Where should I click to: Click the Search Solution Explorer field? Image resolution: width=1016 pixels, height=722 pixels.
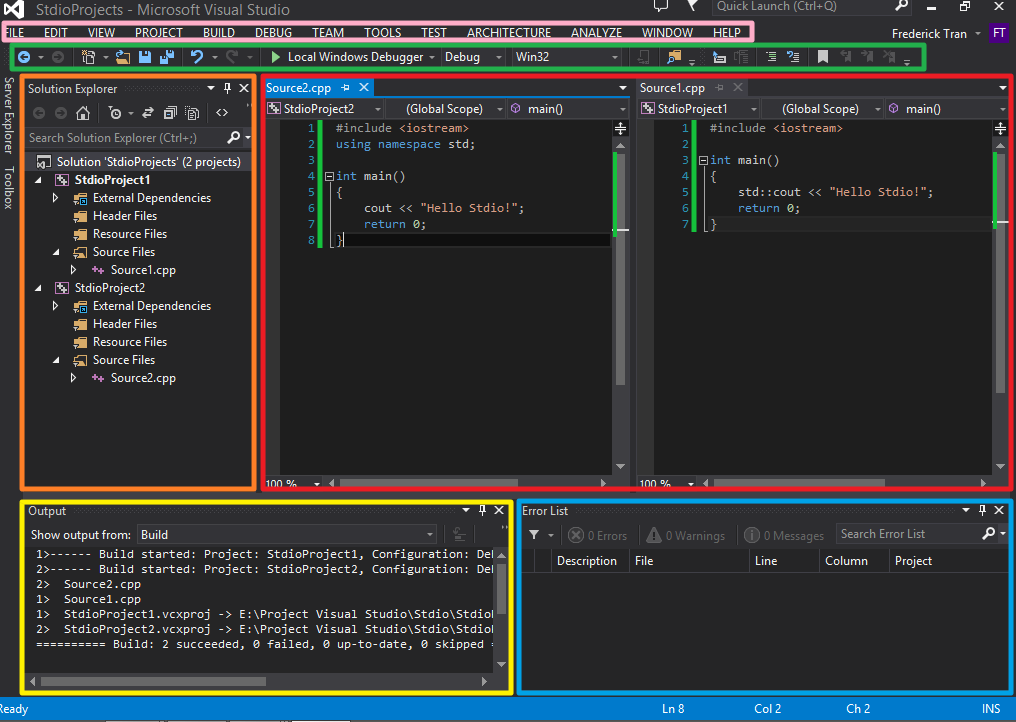pyautogui.click(x=126, y=137)
